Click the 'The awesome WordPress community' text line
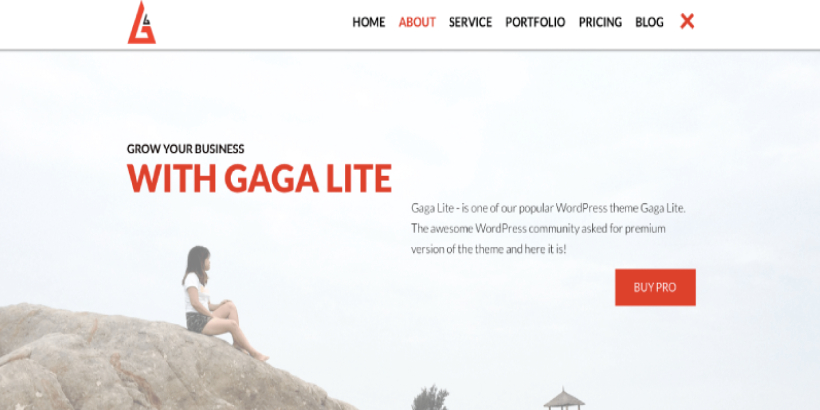Screen dimensions: 820x410 coord(538,229)
